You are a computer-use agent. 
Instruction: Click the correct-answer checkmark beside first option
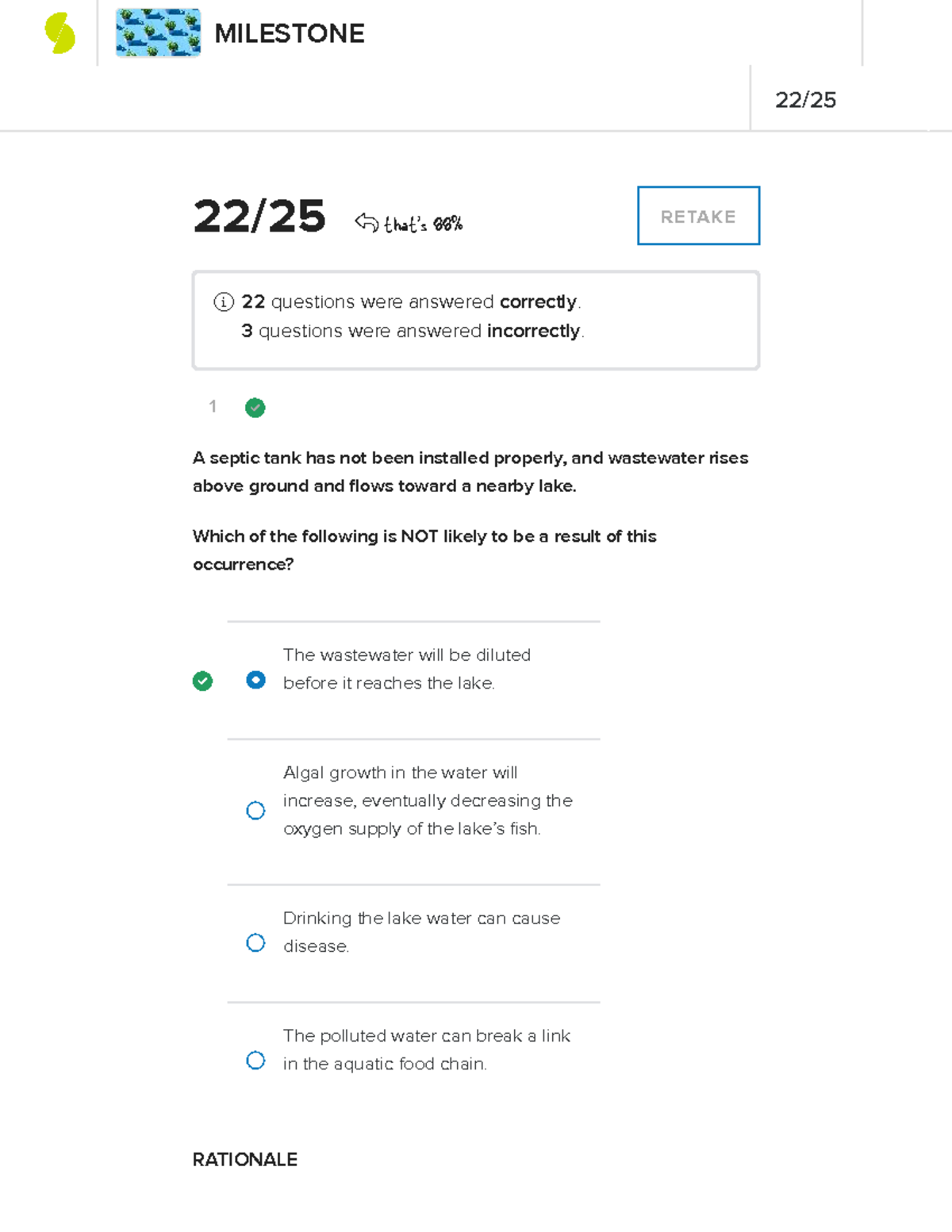click(202, 681)
